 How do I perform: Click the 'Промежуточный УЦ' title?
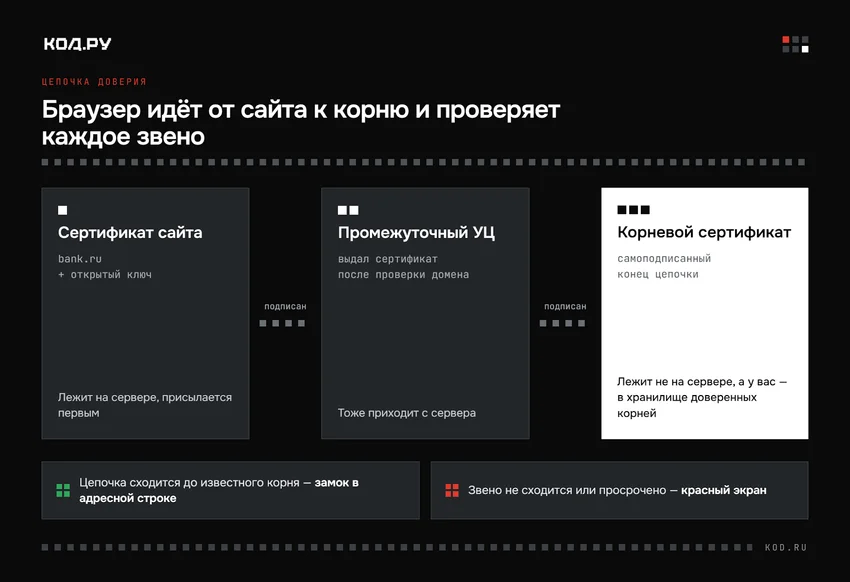coord(416,232)
